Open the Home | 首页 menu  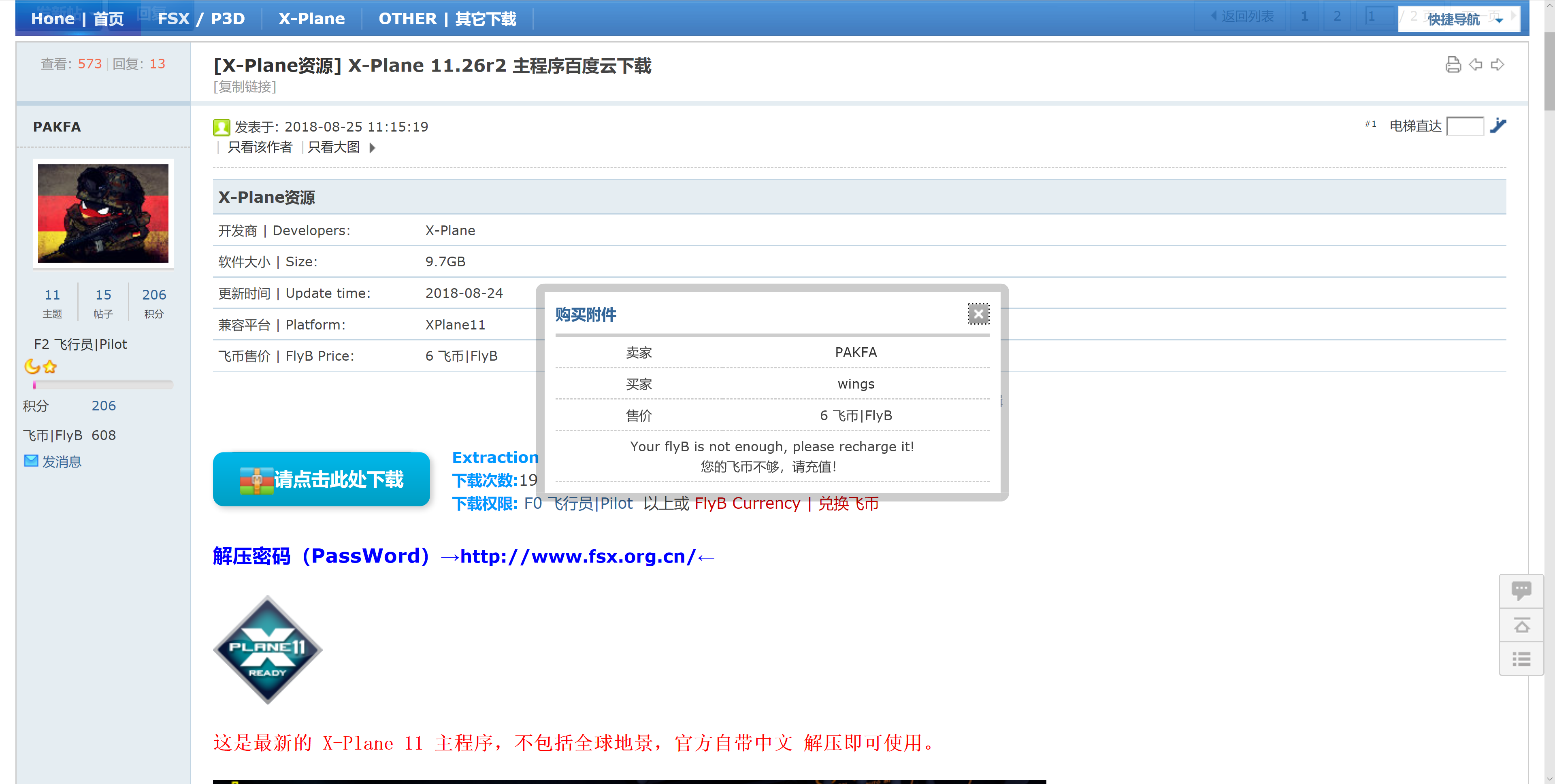coord(77,19)
